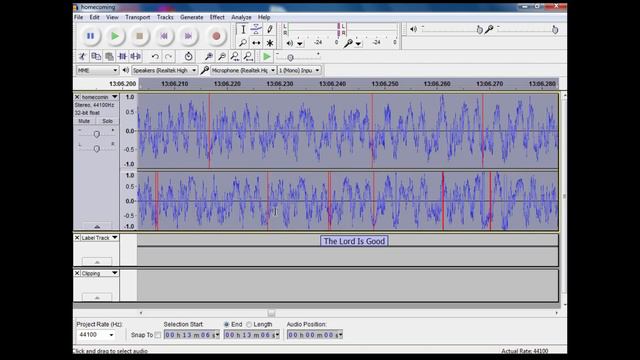The image size is (640, 360).
Task: Open the Tracks menu
Action: point(165,17)
